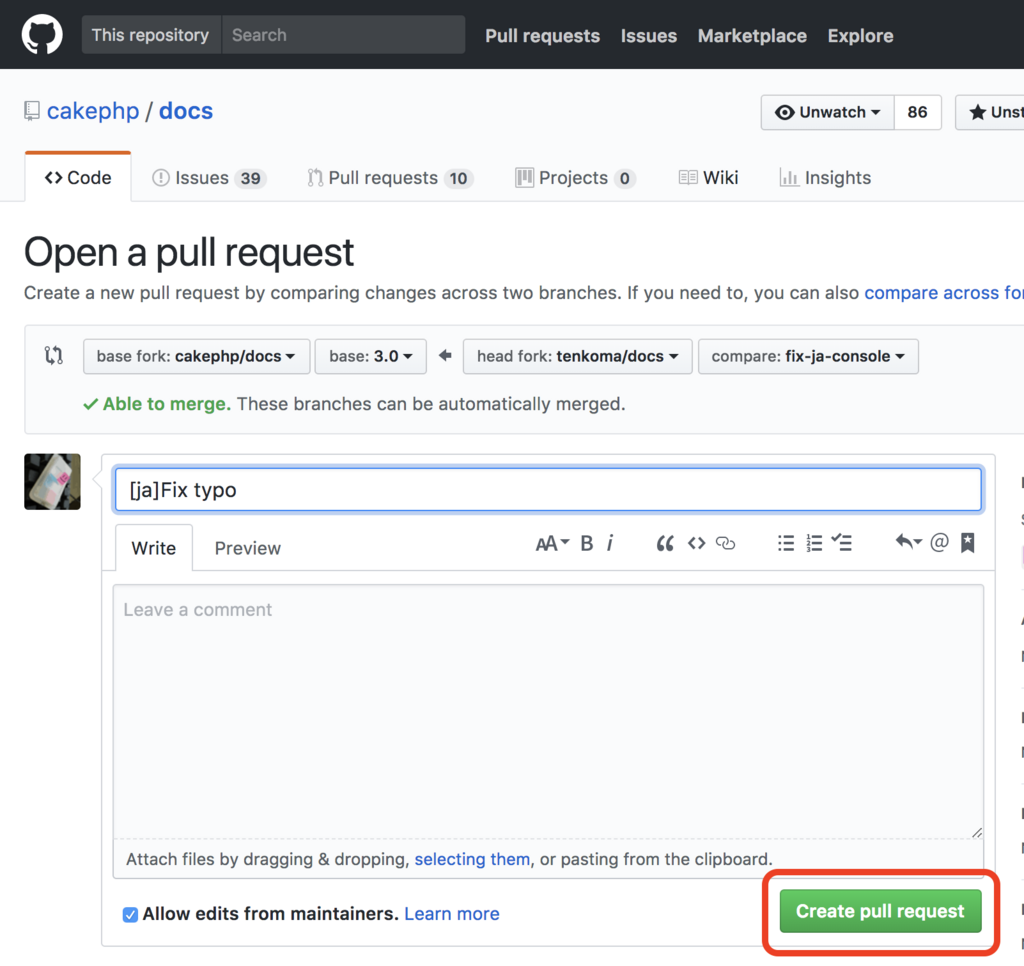Click the comment box resize handle
Image resolution: width=1024 pixels, height=966 pixels.
[976, 832]
